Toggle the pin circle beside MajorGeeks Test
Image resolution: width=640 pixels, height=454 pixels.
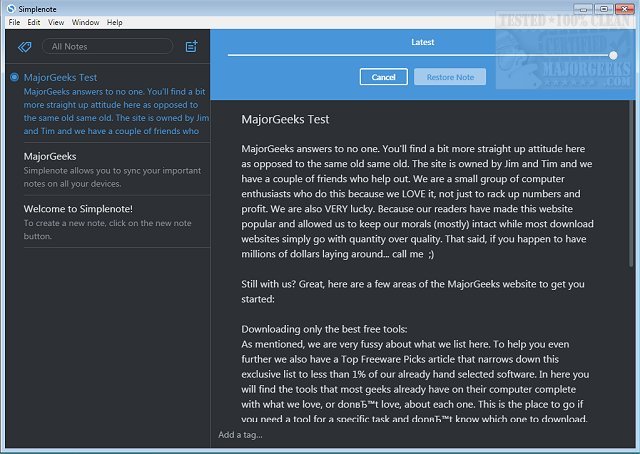coord(14,77)
